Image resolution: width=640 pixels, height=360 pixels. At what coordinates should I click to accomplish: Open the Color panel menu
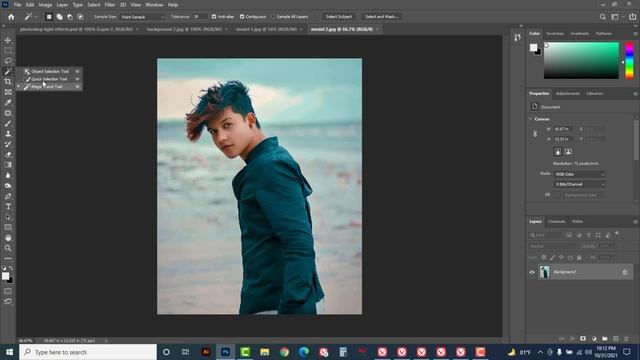coord(635,33)
